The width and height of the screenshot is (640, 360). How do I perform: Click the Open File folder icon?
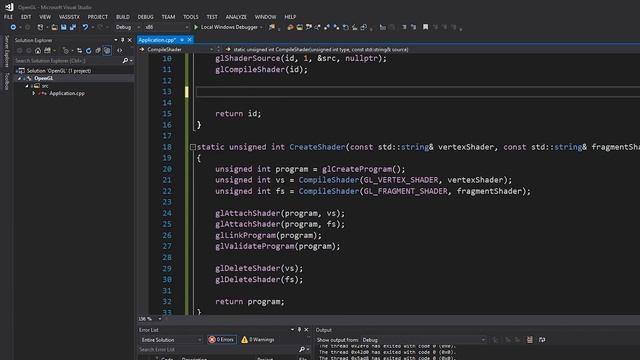coord(54,27)
